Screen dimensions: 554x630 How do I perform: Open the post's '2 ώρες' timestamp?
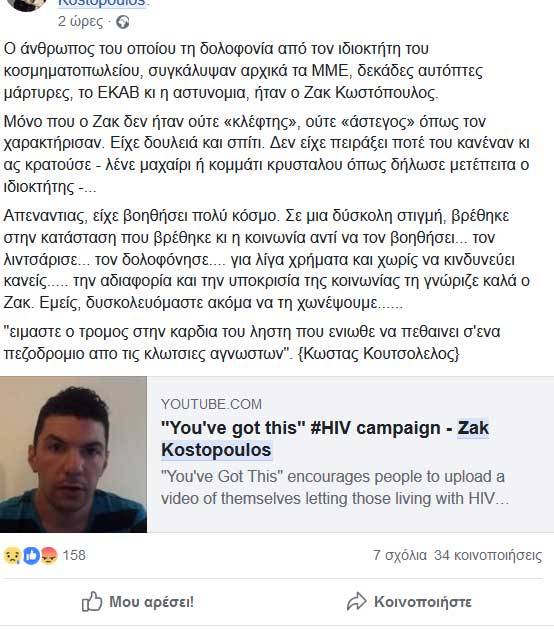80,21
